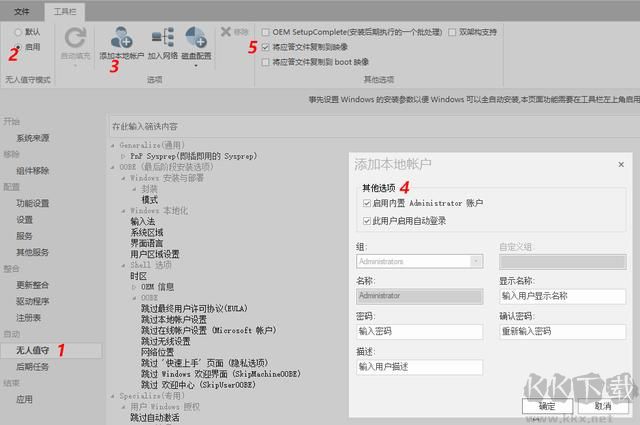
Task: Select 用户区域设置 tree item
Action: coord(155,254)
